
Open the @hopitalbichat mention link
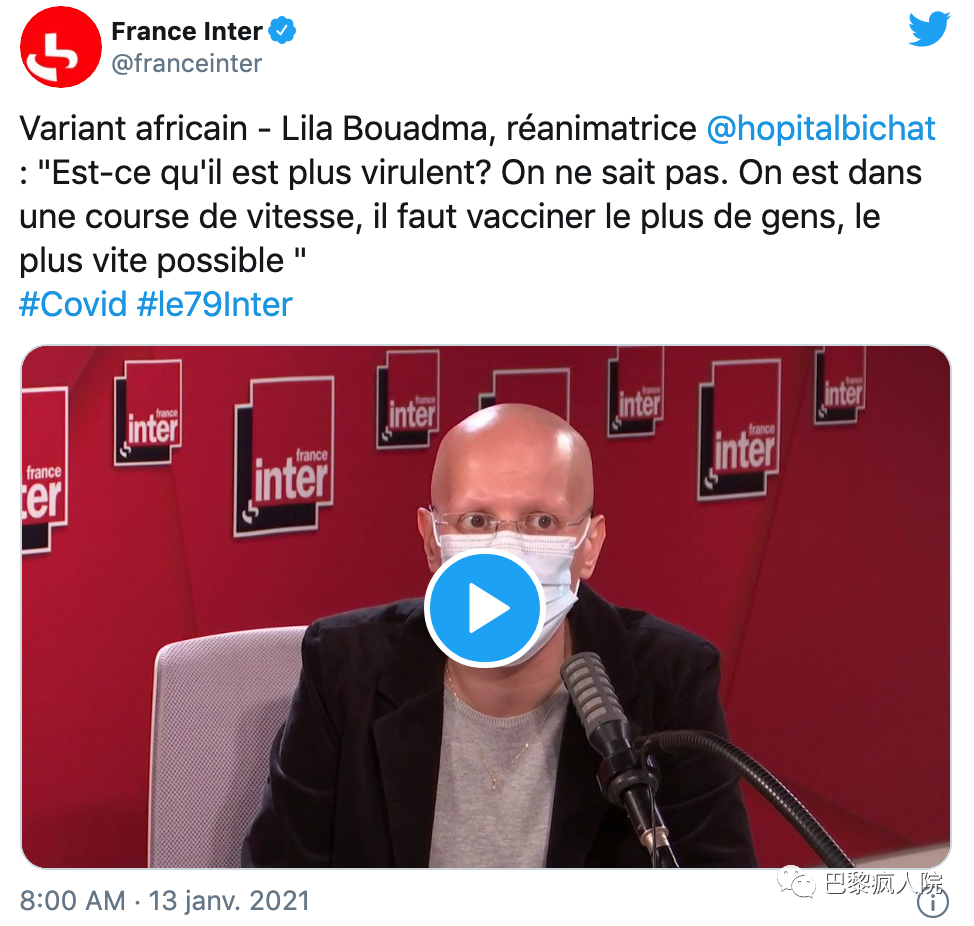click(821, 129)
